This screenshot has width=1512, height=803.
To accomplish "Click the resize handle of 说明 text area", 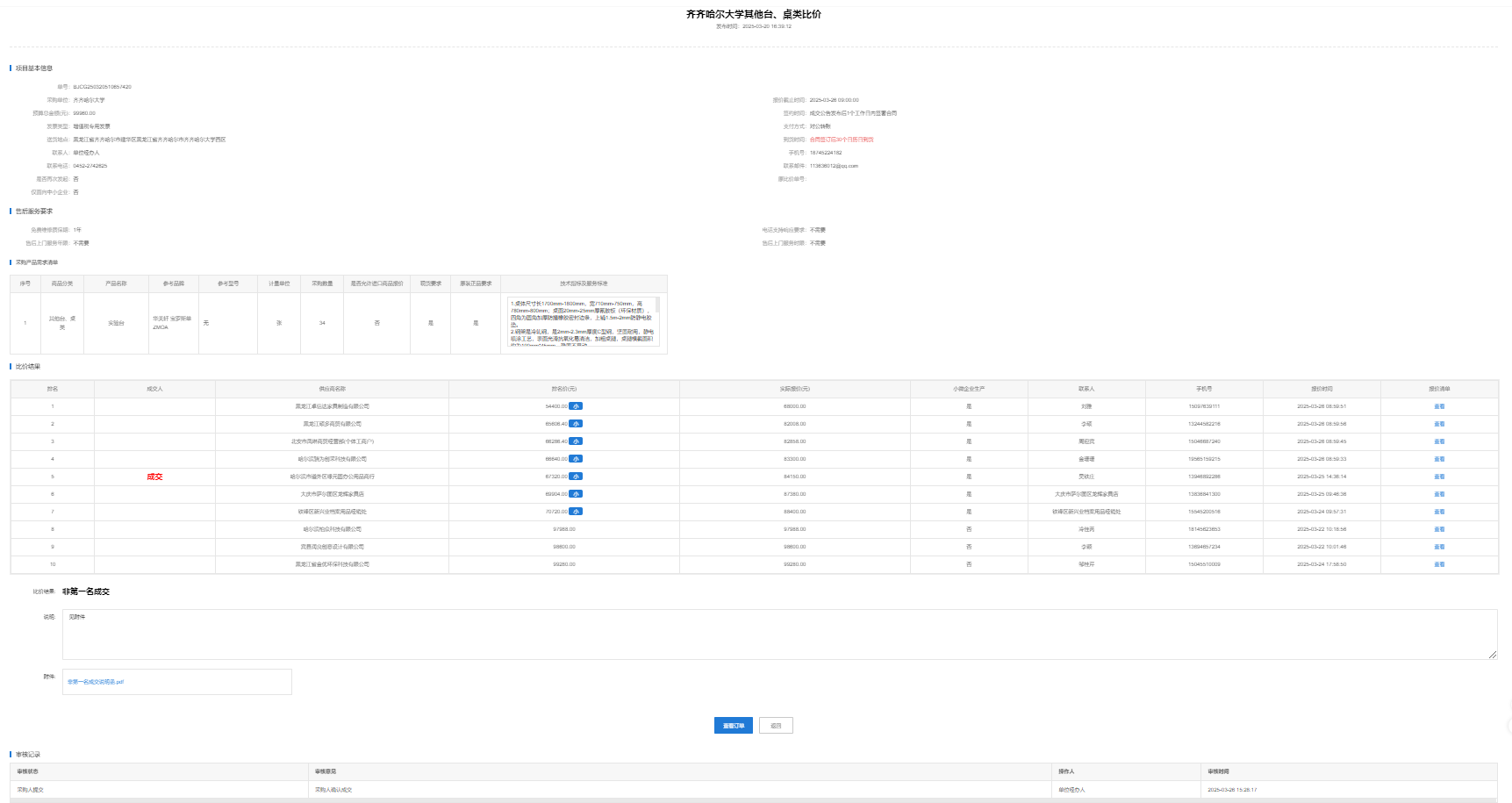I will click(x=1493, y=655).
